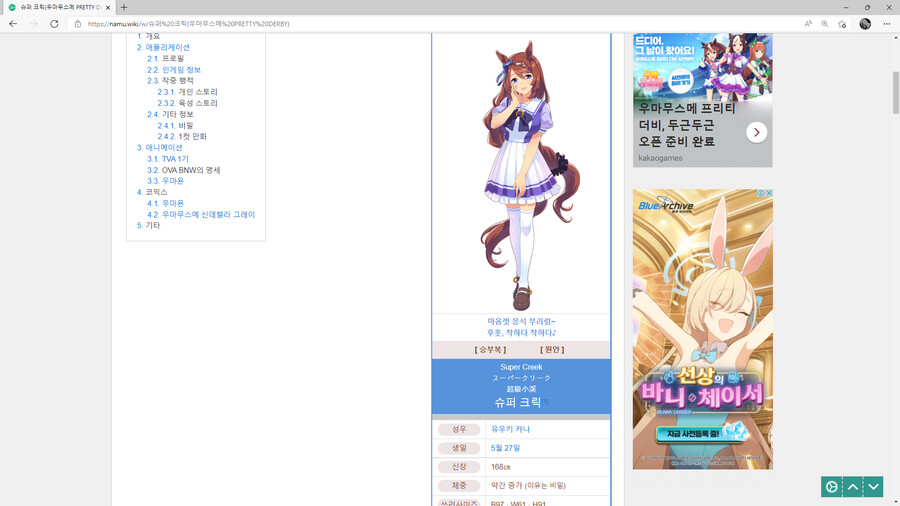Go to contents entry 3. 애니메이션
The height and width of the screenshot is (506, 900).
pyautogui.click(x=159, y=147)
